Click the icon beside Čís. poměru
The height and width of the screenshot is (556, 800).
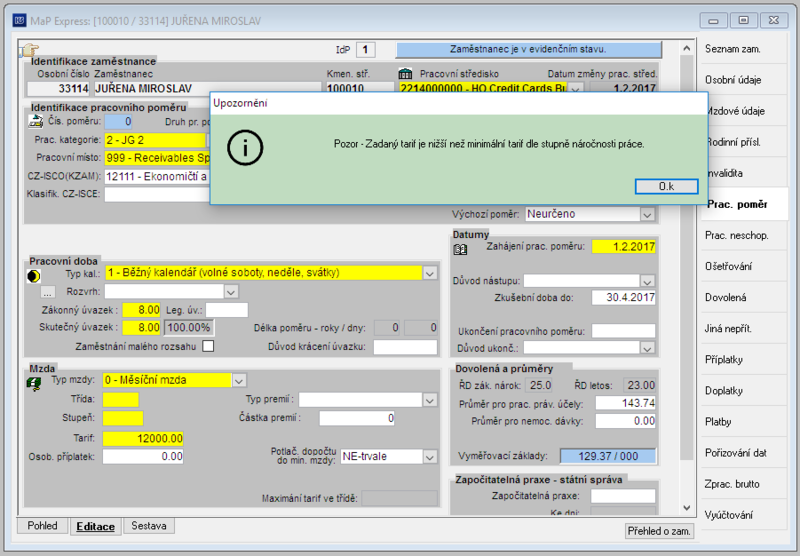(36, 121)
